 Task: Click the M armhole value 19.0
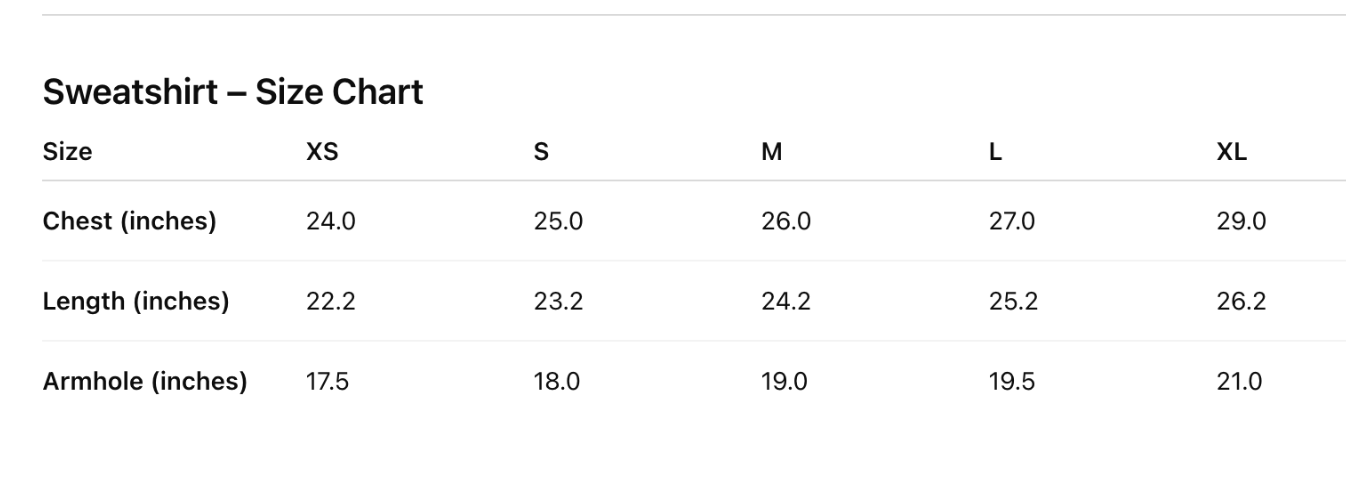click(784, 381)
